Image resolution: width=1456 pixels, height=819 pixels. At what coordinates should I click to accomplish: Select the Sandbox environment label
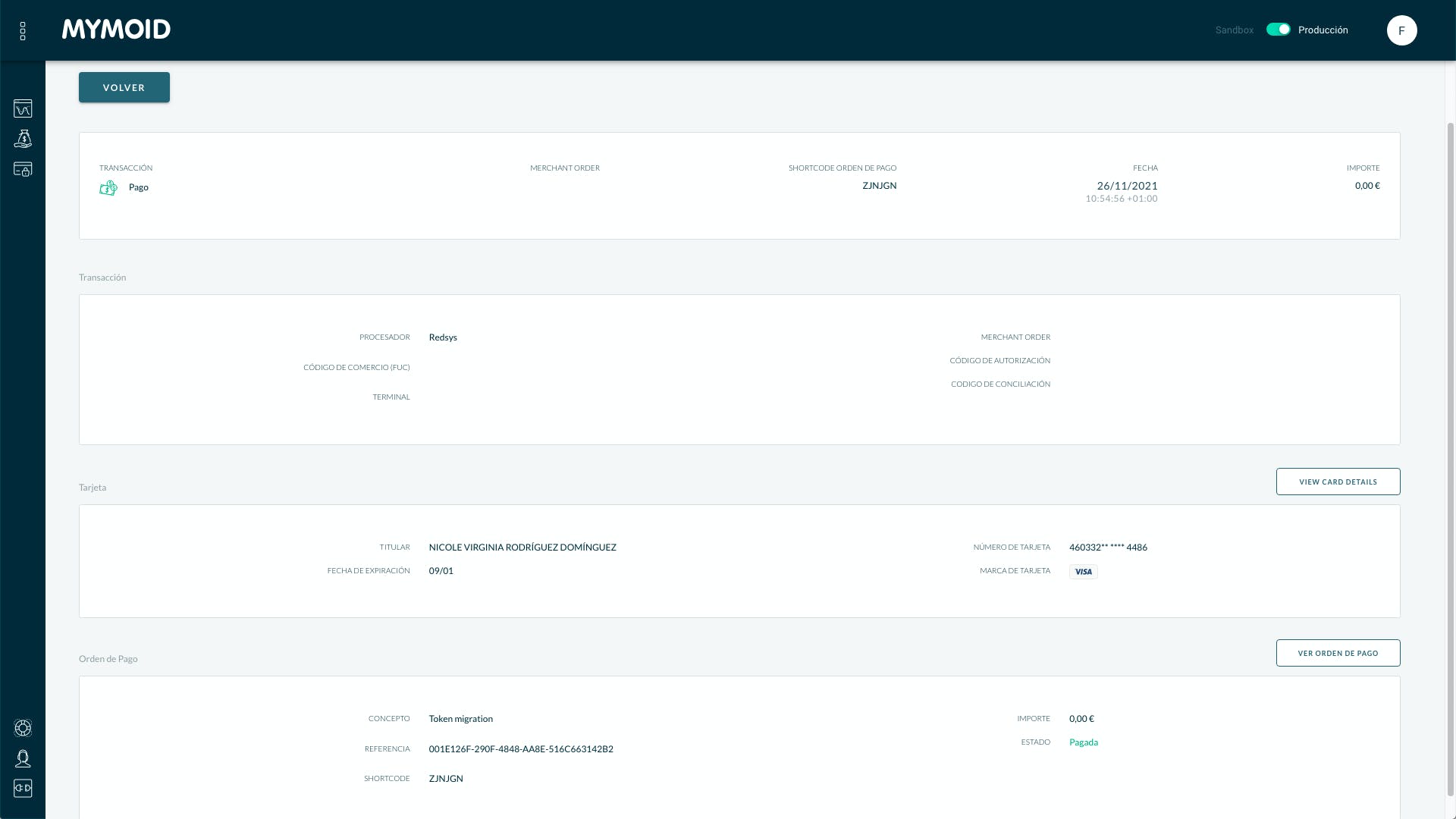1234,30
